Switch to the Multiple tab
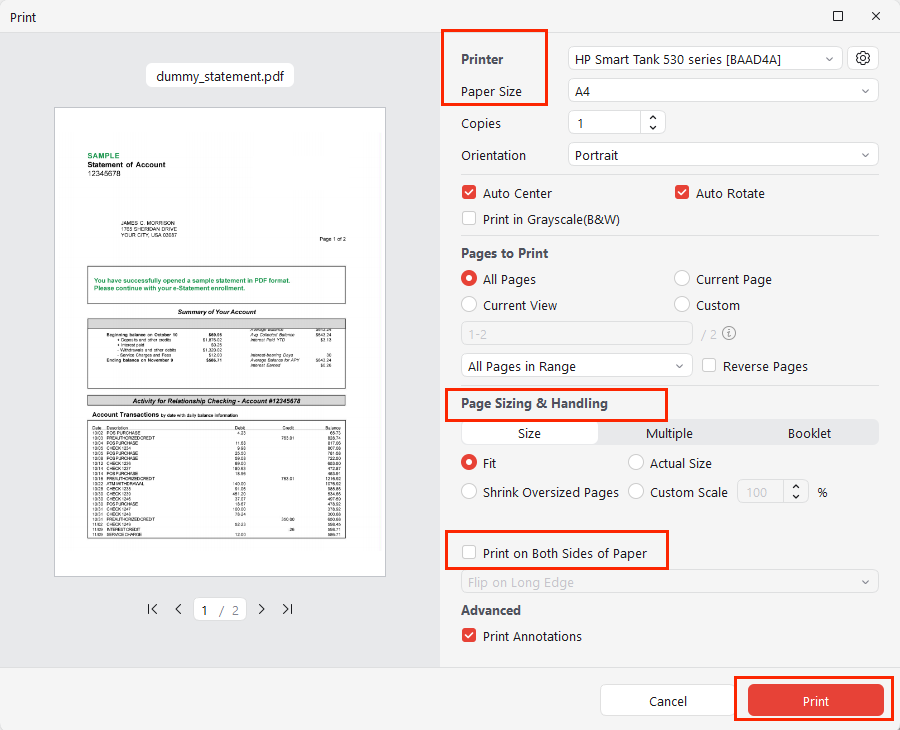The width and height of the screenshot is (900, 730). (x=669, y=433)
